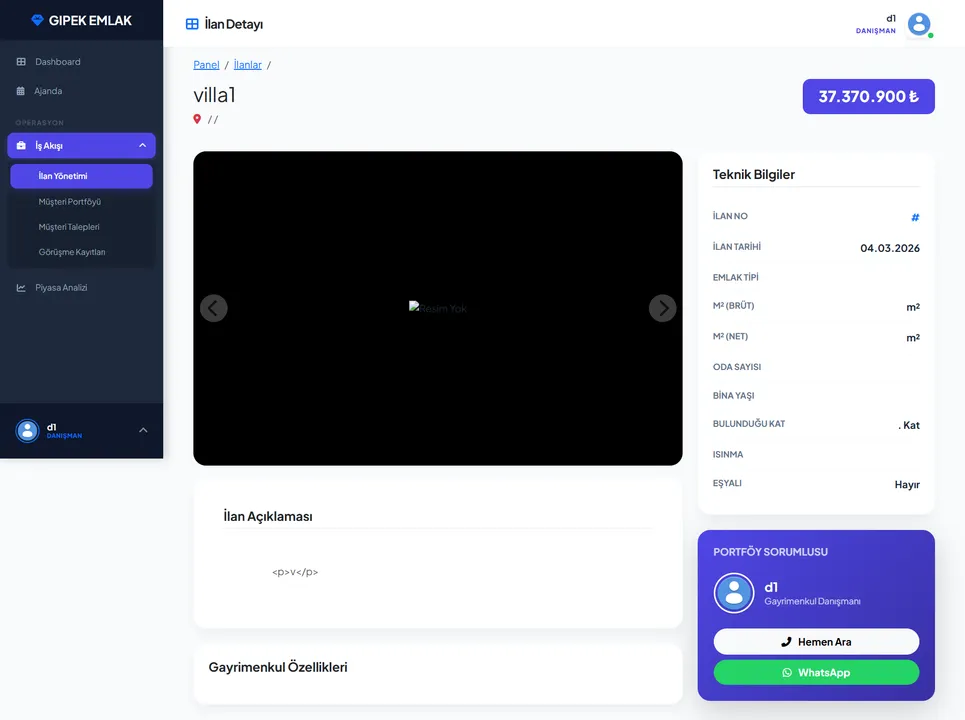Click the GIPEK EMLAK diamond logo icon
The height and width of the screenshot is (720, 965).
(38, 20)
